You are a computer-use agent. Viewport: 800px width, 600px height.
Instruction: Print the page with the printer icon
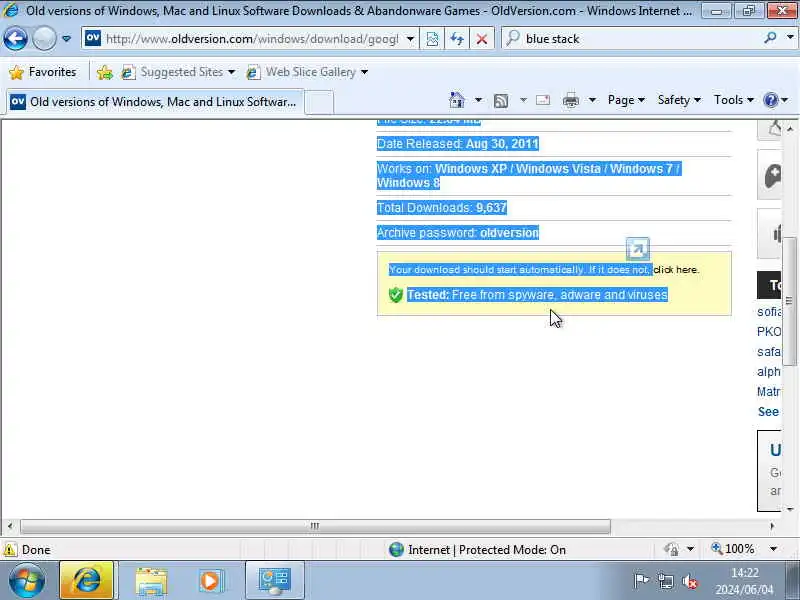(570, 101)
